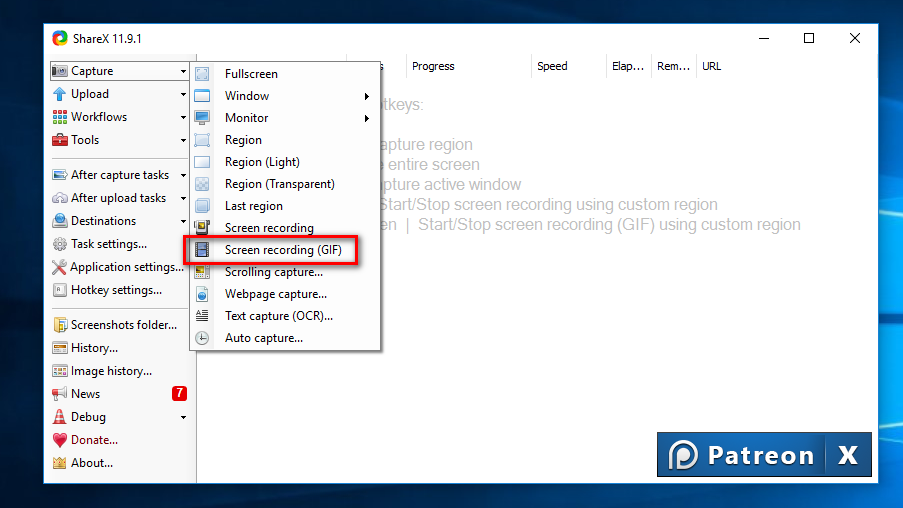Choose Scrolling capture... menu entry

(x=285, y=272)
